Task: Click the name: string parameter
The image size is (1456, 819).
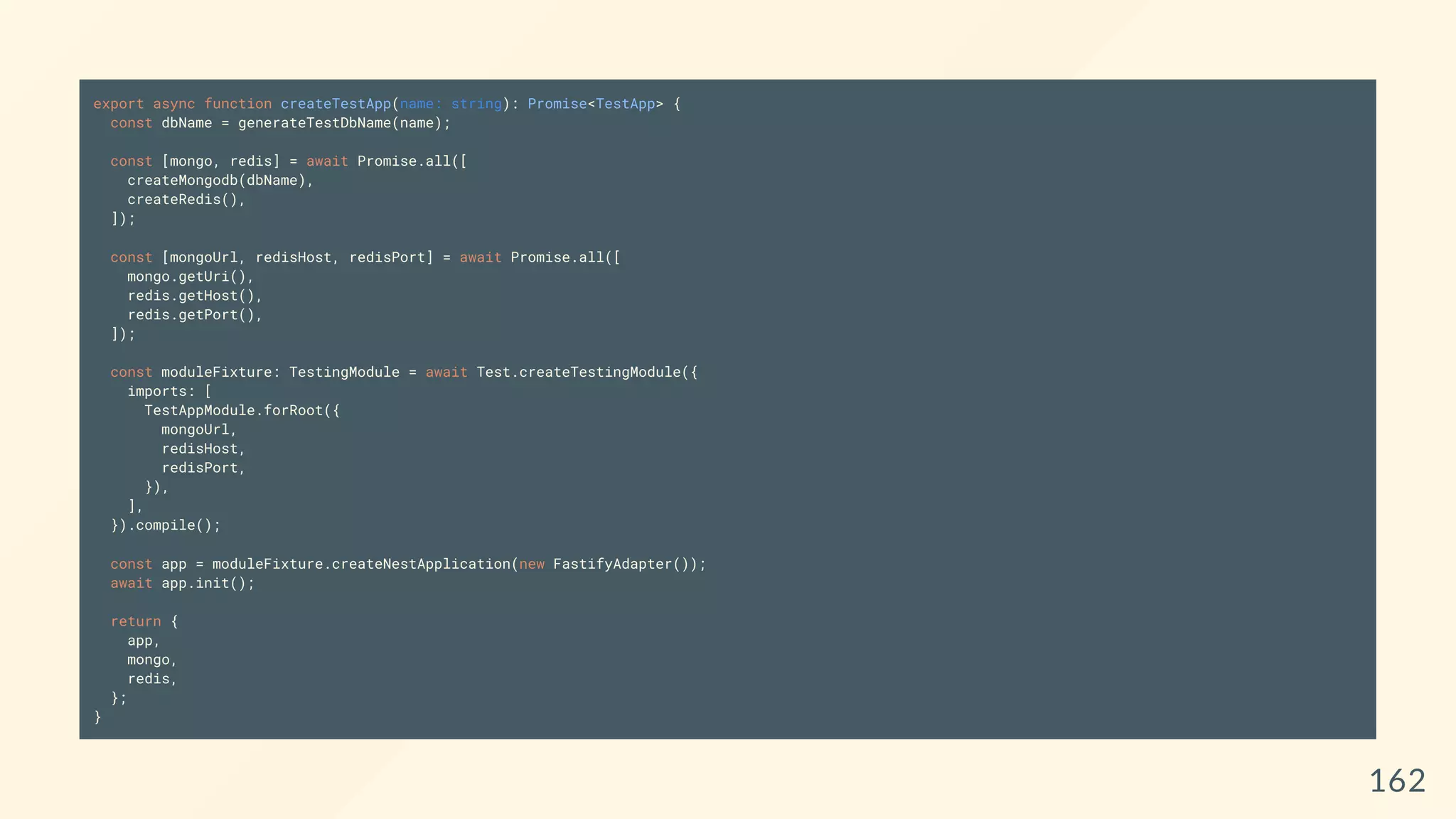Action: [x=451, y=104]
